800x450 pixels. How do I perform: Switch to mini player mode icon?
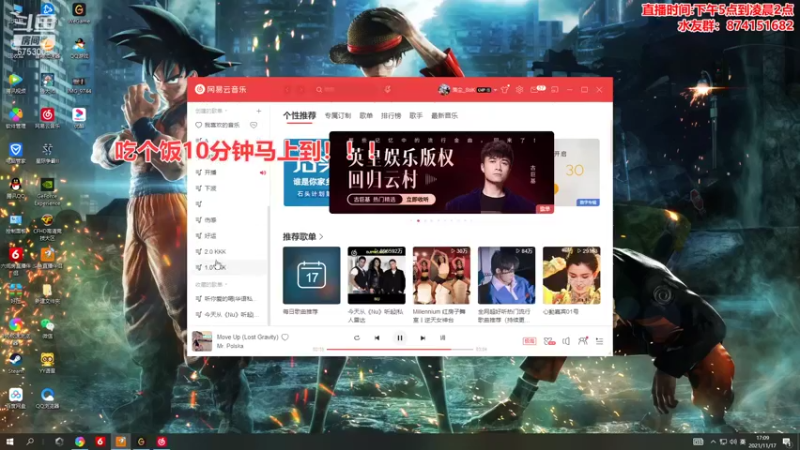(555, 89)
